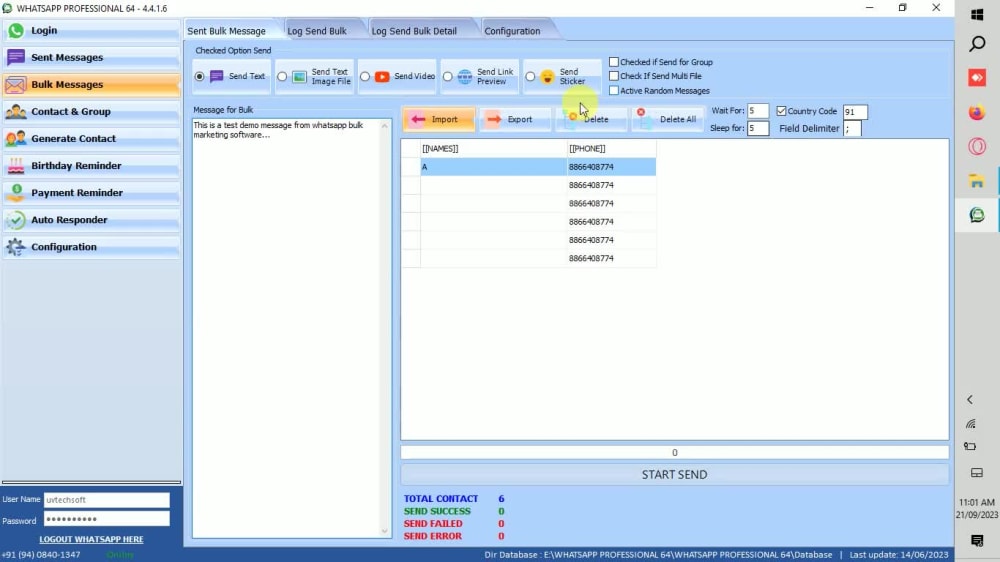The image size is (1000, 562).
Task: Click the message box scrollbar up arrow
Action: 385,126
